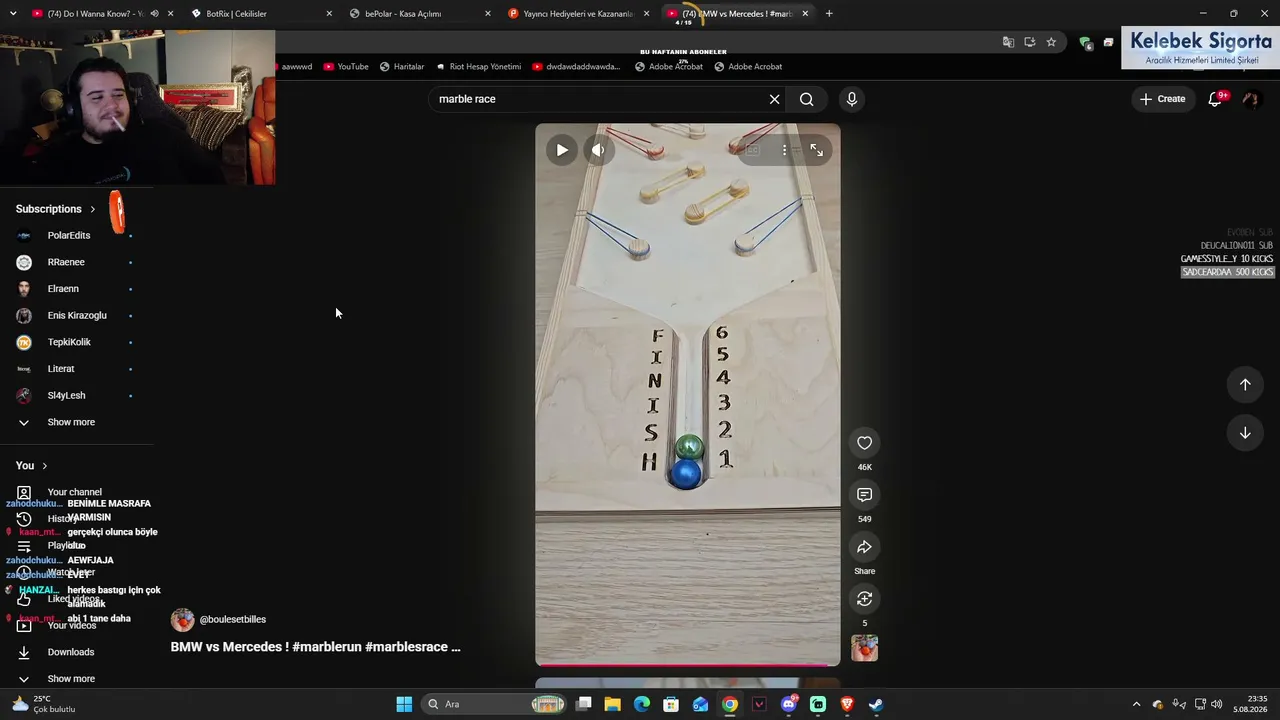Image resolution: width=1280 pixels, height=720 pixels.
Task: Open the YouTube bookmark
Action: 346,67
